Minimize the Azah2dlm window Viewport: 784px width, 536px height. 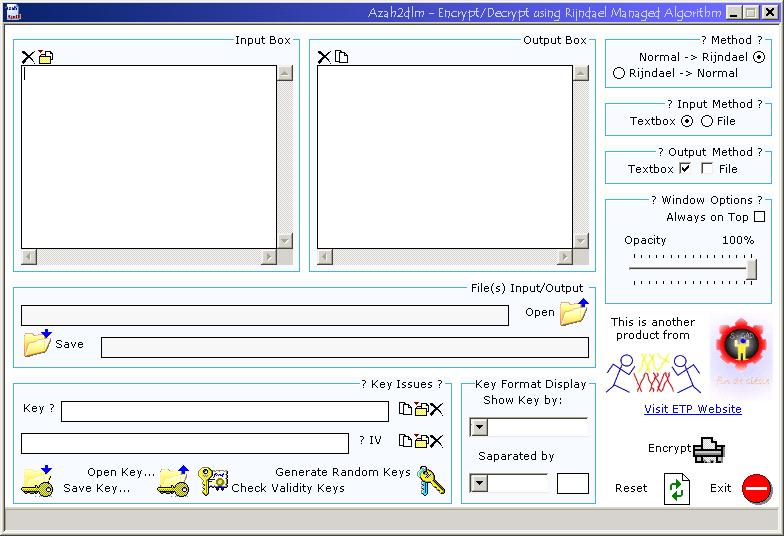734,12
